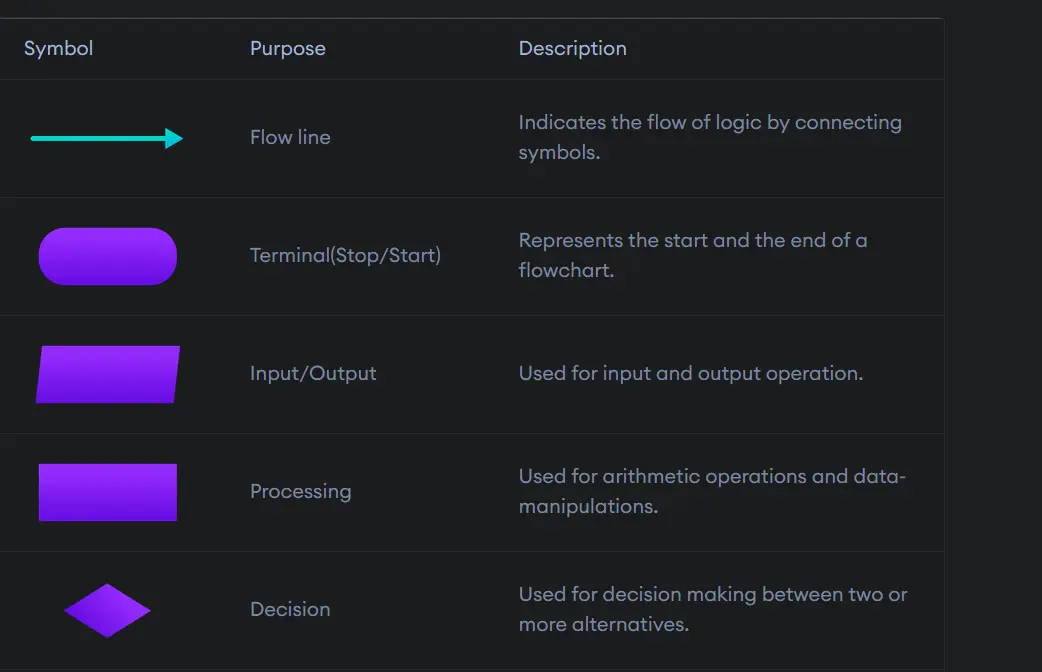Click the 'Processing' purpose label
Screen dimensions: 1042x672
tap(300, 491)
